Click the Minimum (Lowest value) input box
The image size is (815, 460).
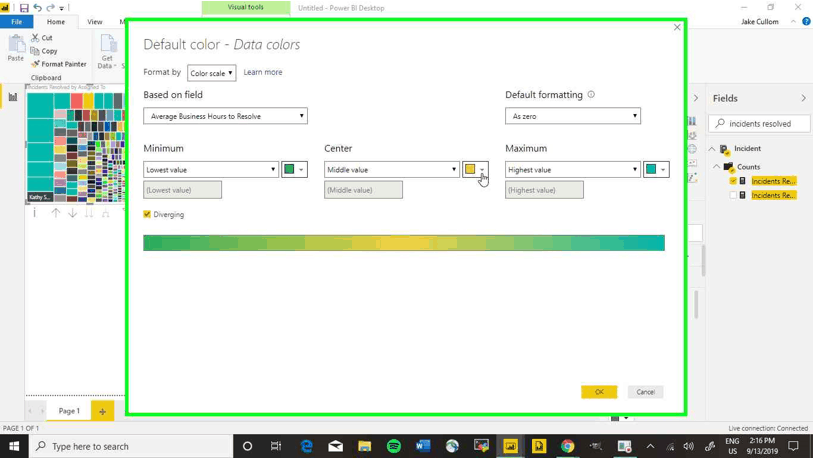point(182,190)
